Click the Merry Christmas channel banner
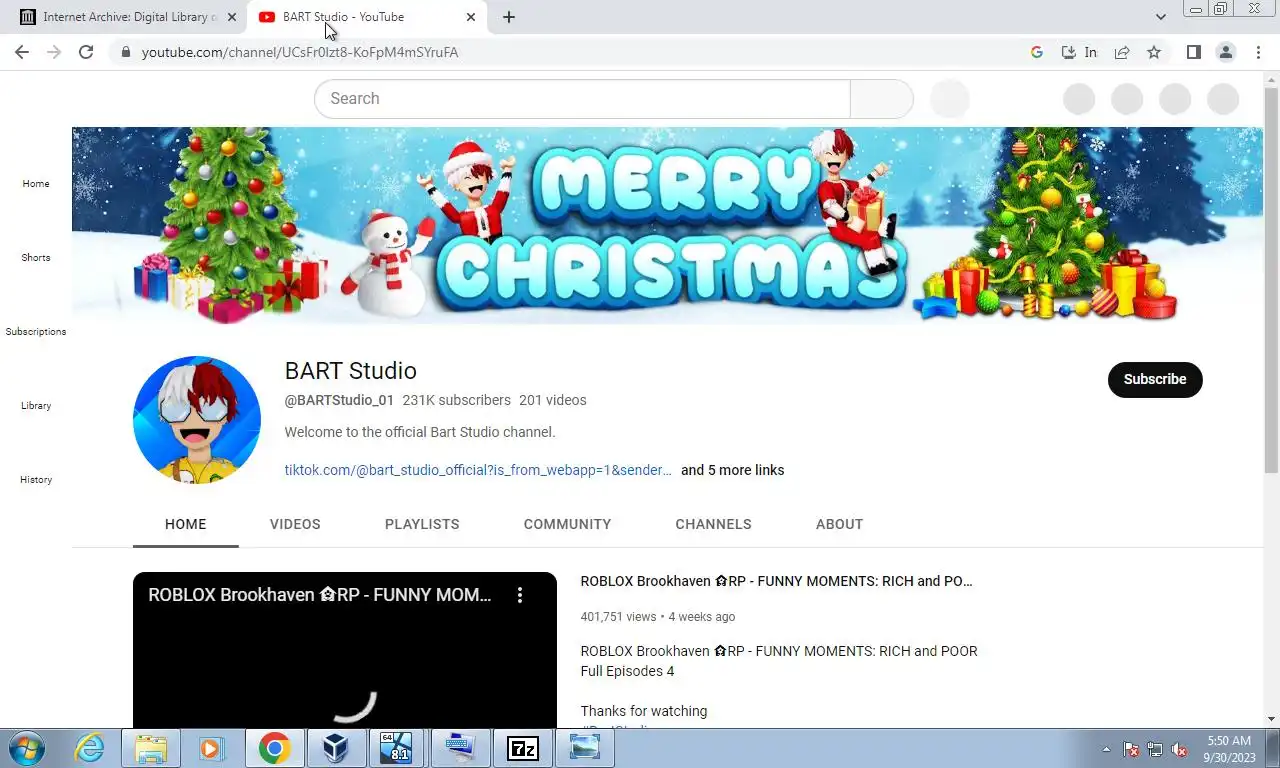The height and width of the screenshot is (768, 1280). click(667, 225)
